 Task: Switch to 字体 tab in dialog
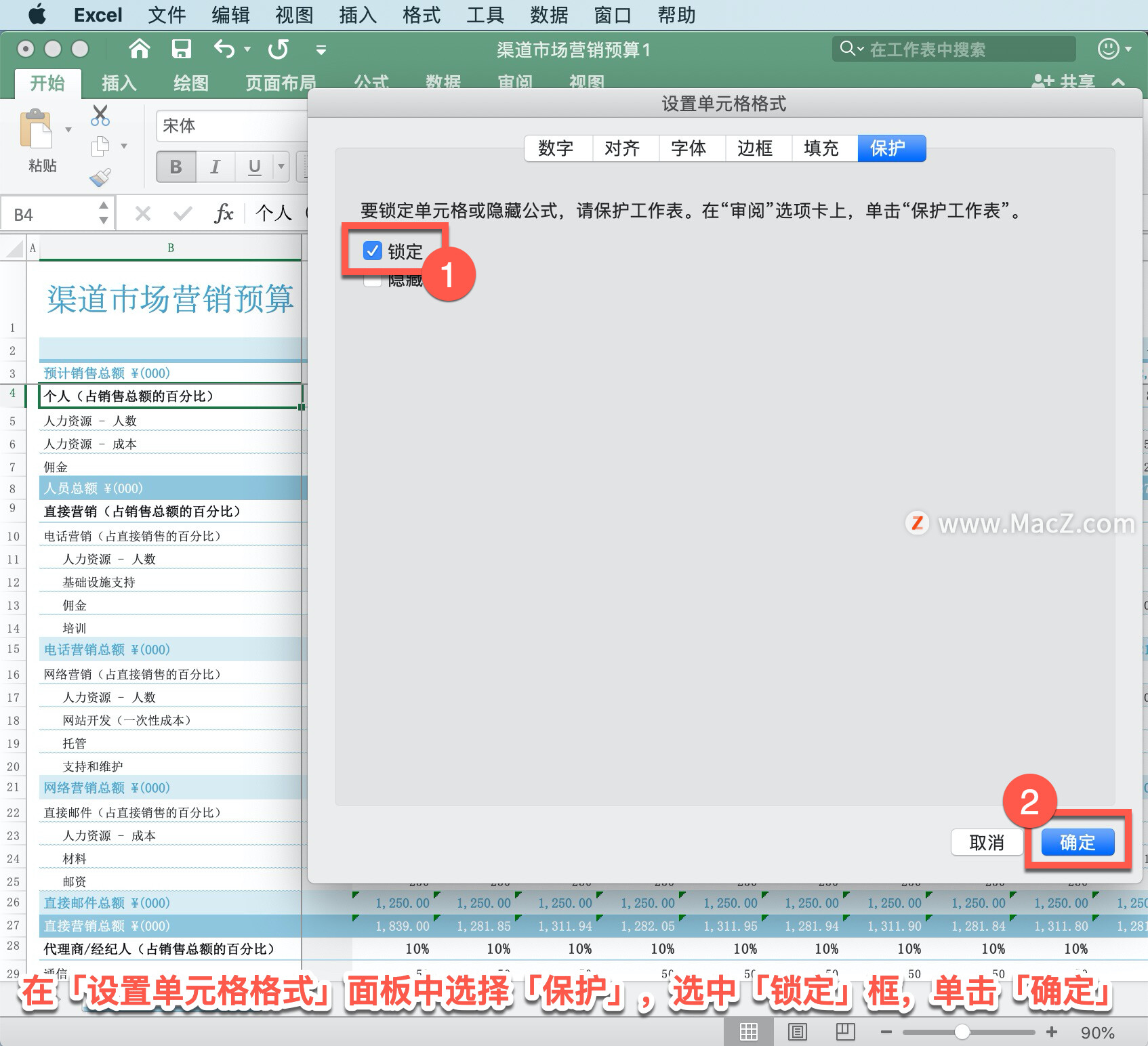coord(692,148)
